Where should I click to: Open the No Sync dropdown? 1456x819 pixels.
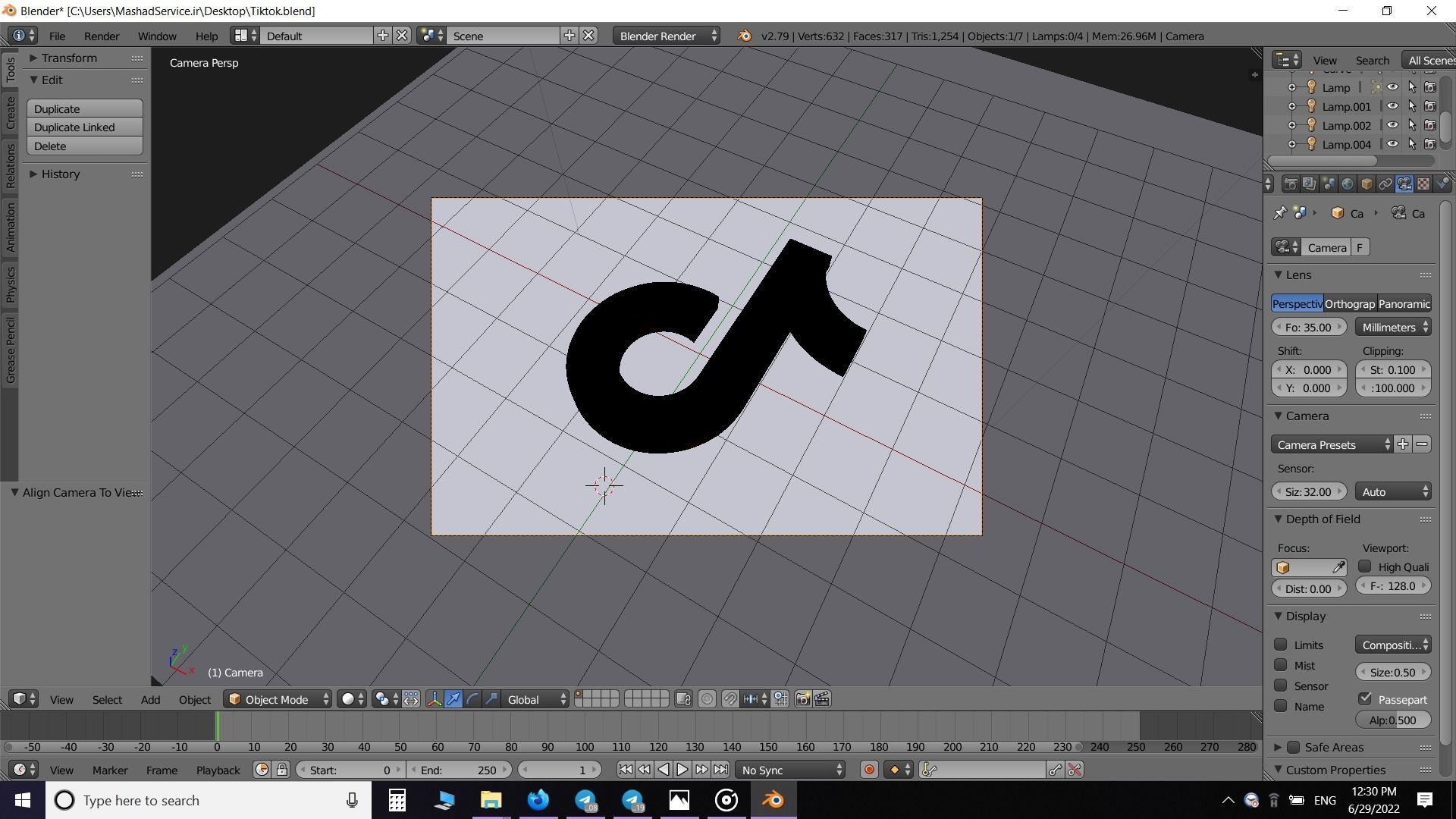(x=790, y=770)
